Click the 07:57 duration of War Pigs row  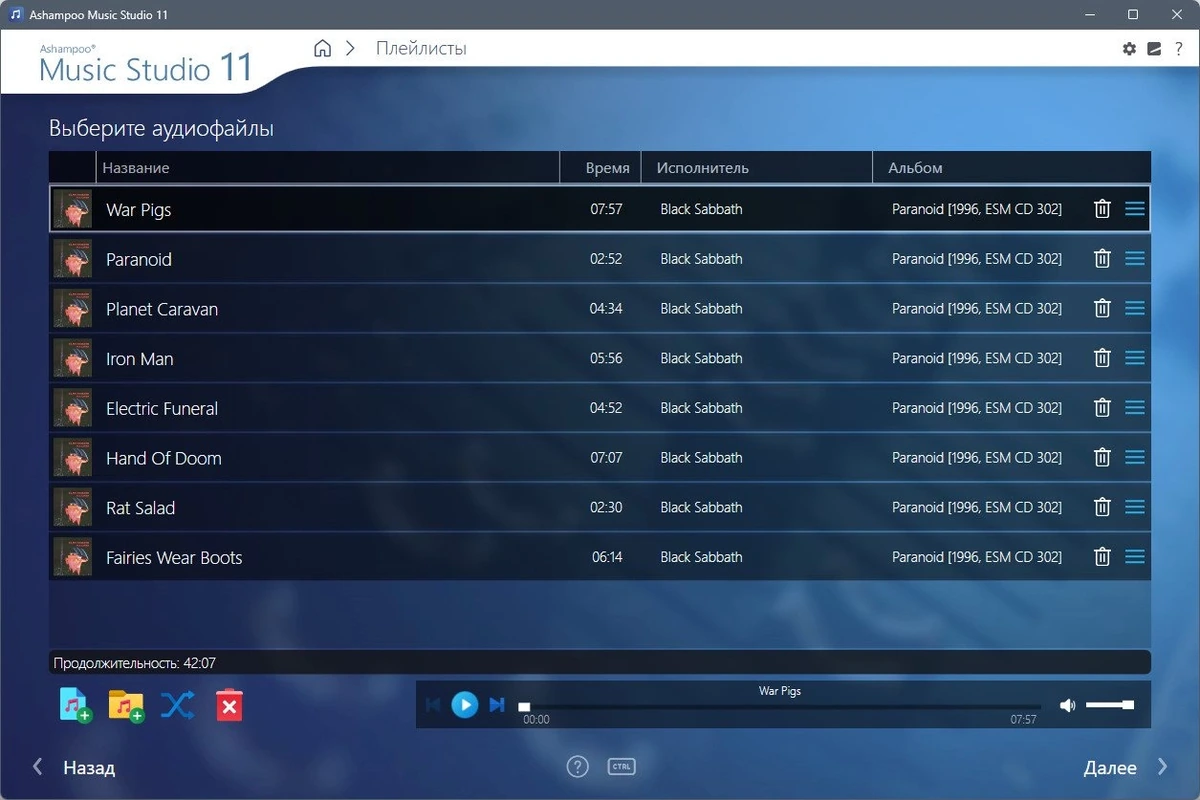(x=606, y=209)
